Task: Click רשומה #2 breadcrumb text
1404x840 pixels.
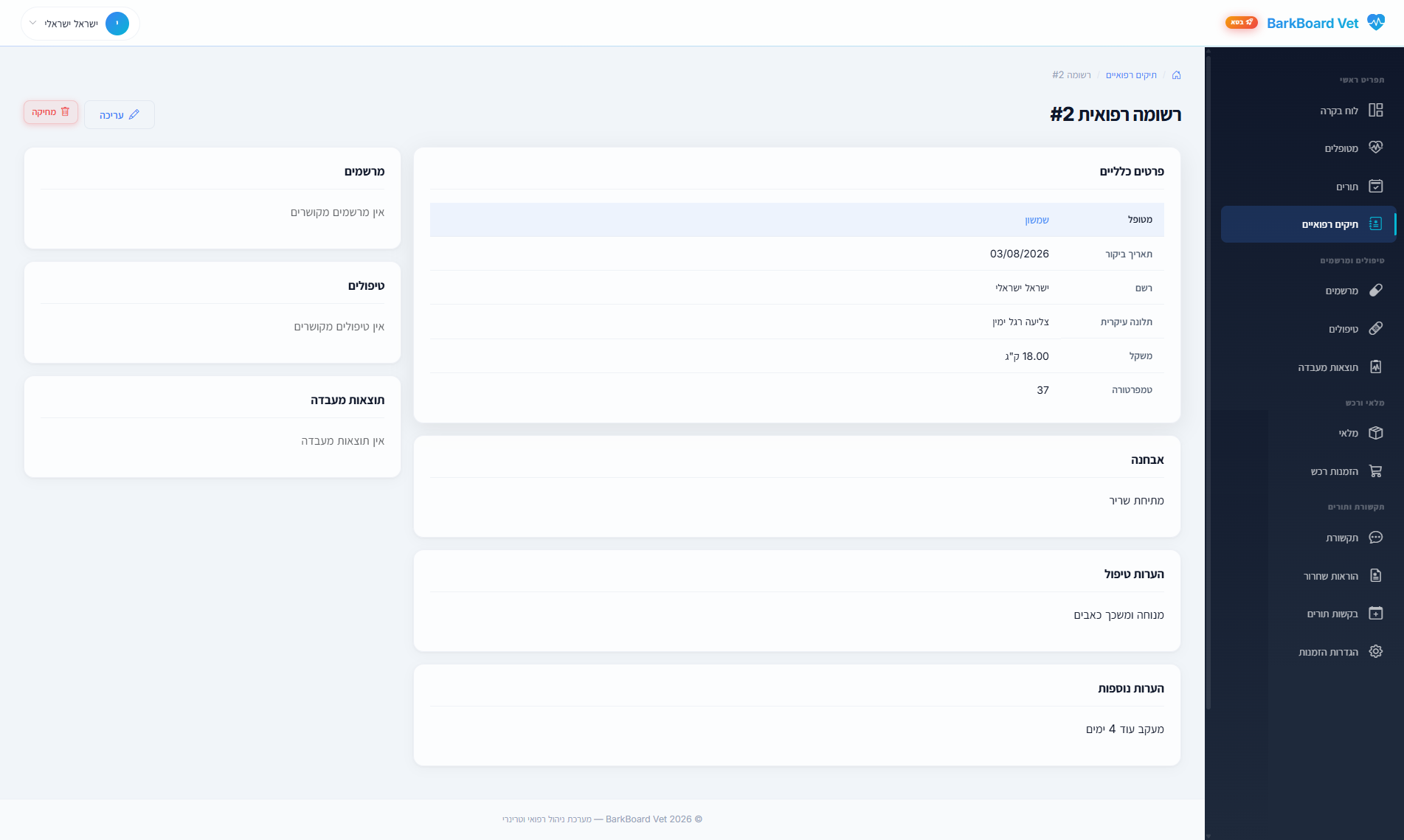Action: pyautogui.click(x=1071, y=75)
